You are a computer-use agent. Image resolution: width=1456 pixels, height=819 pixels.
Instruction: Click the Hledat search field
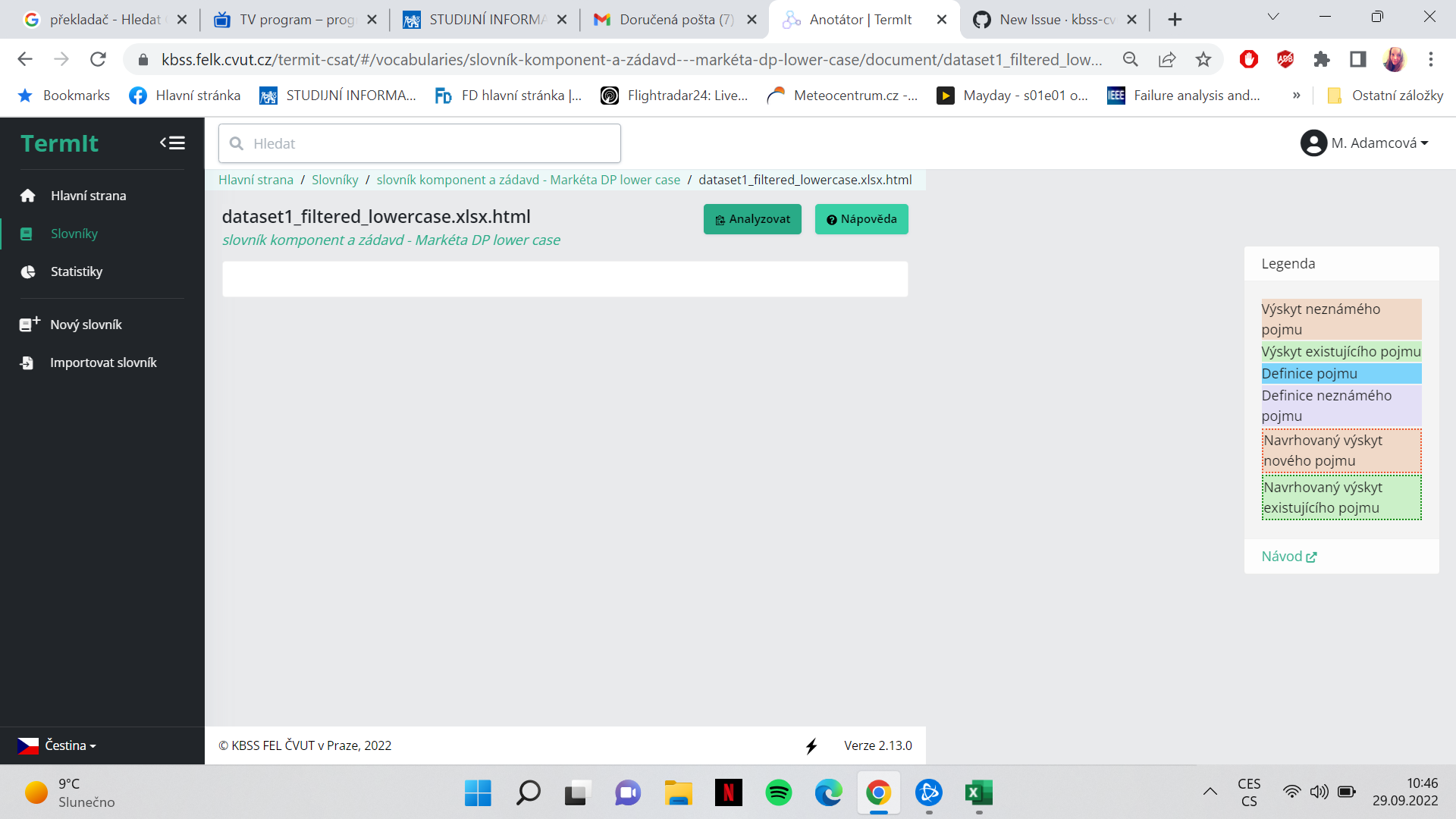(419, 143)
